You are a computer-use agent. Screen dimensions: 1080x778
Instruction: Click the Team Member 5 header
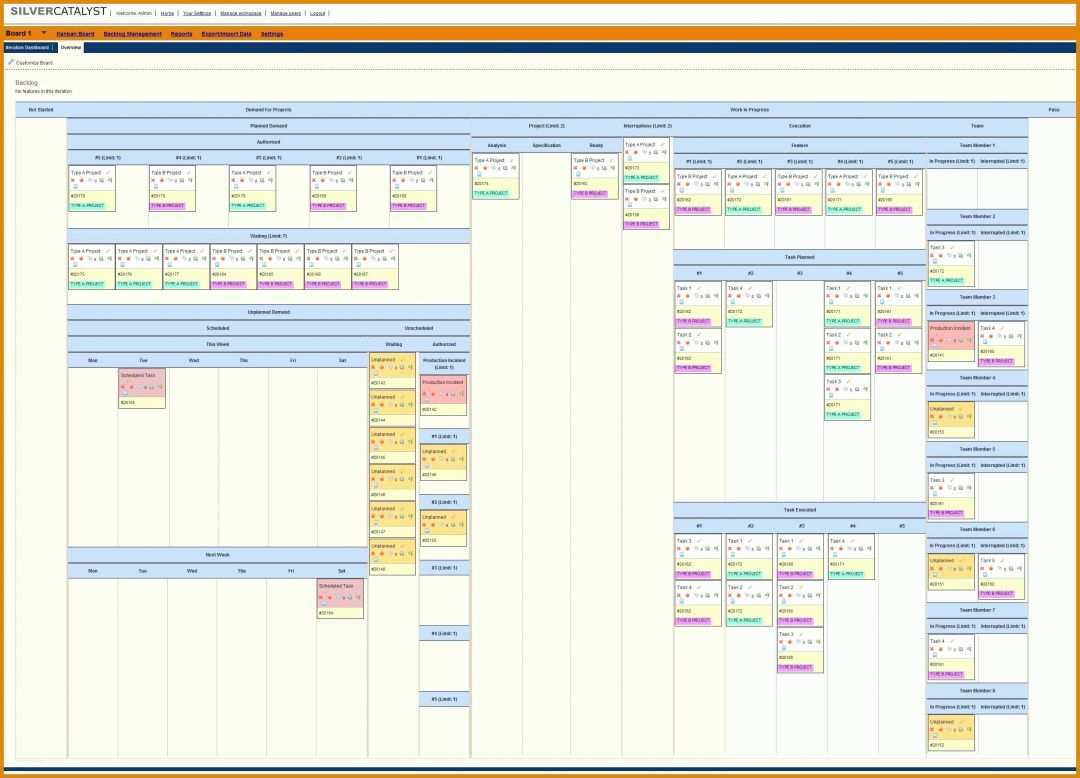977,450
